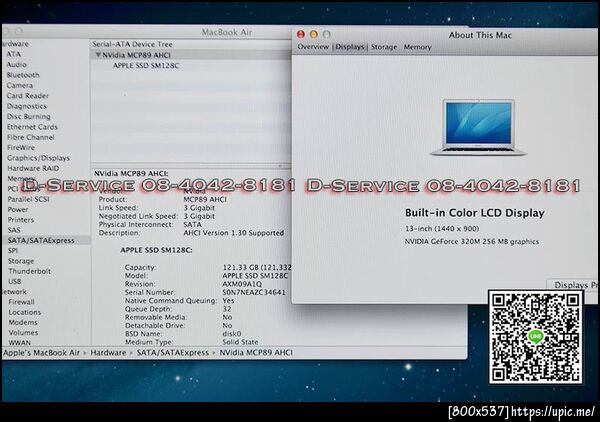
Task: Switch to the Displays tab
Action: point(350,47)
